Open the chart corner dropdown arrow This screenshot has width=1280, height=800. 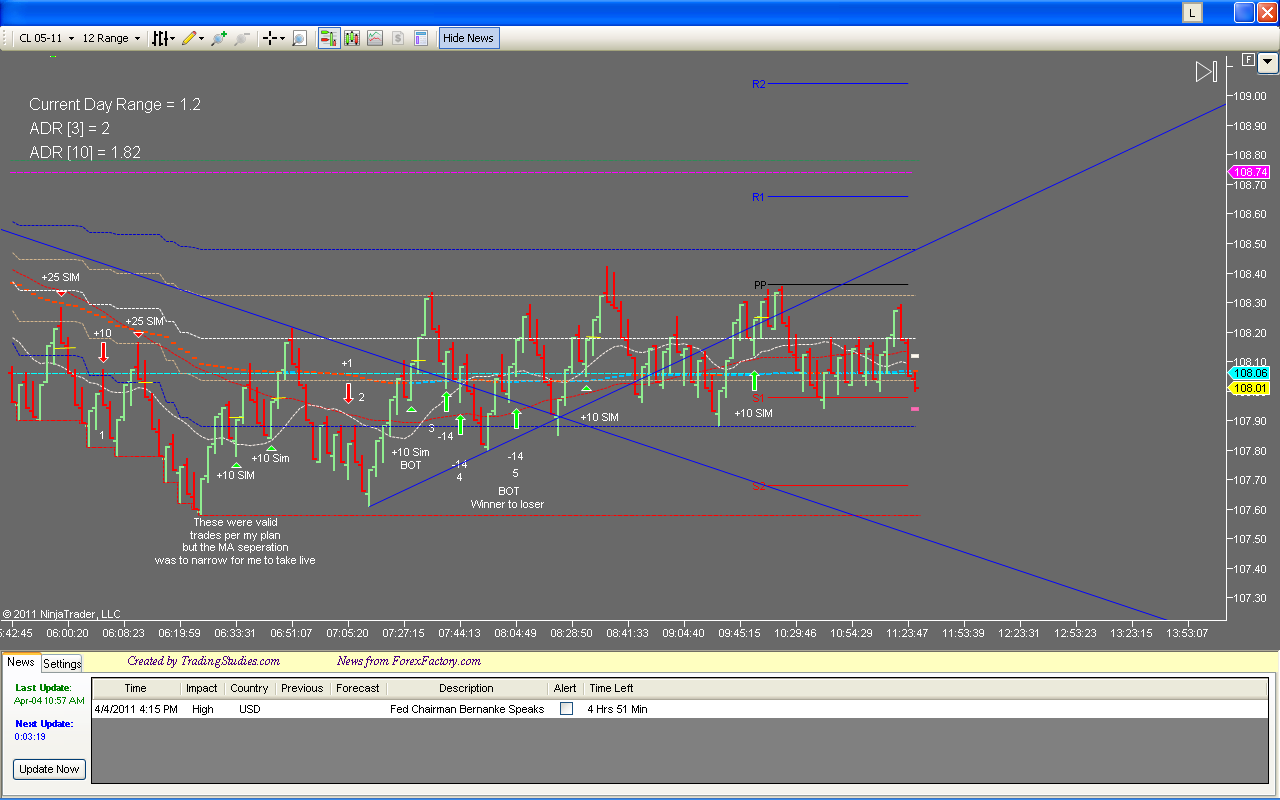click(x=1268, y=62)
